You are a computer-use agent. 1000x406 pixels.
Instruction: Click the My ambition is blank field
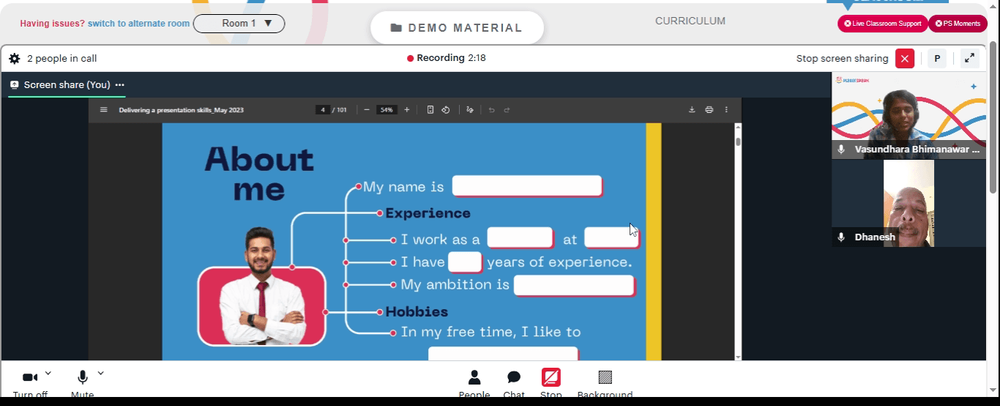click(x=574, y=286)
